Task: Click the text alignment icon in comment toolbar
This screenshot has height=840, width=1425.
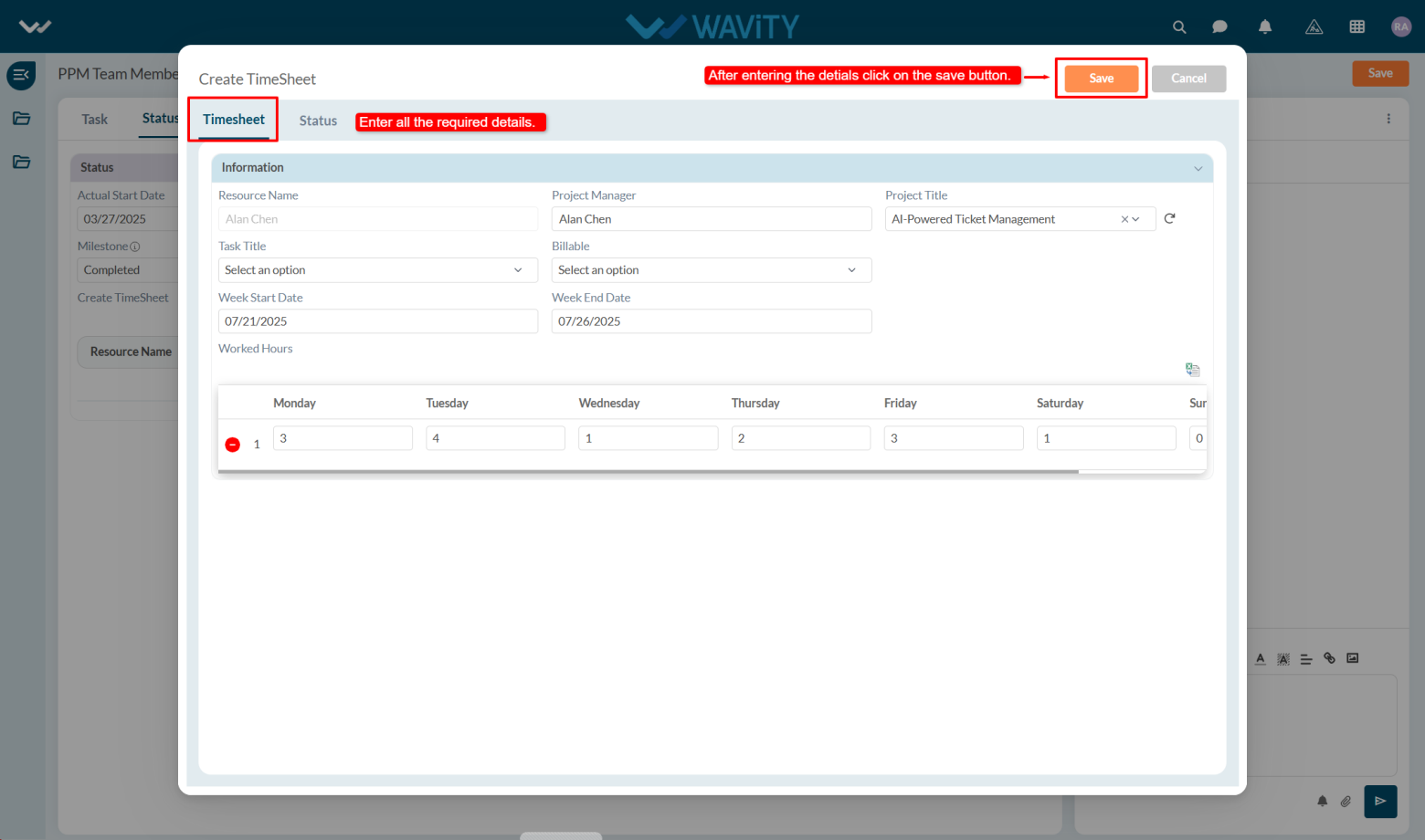Action: (x=1306, y=658)
